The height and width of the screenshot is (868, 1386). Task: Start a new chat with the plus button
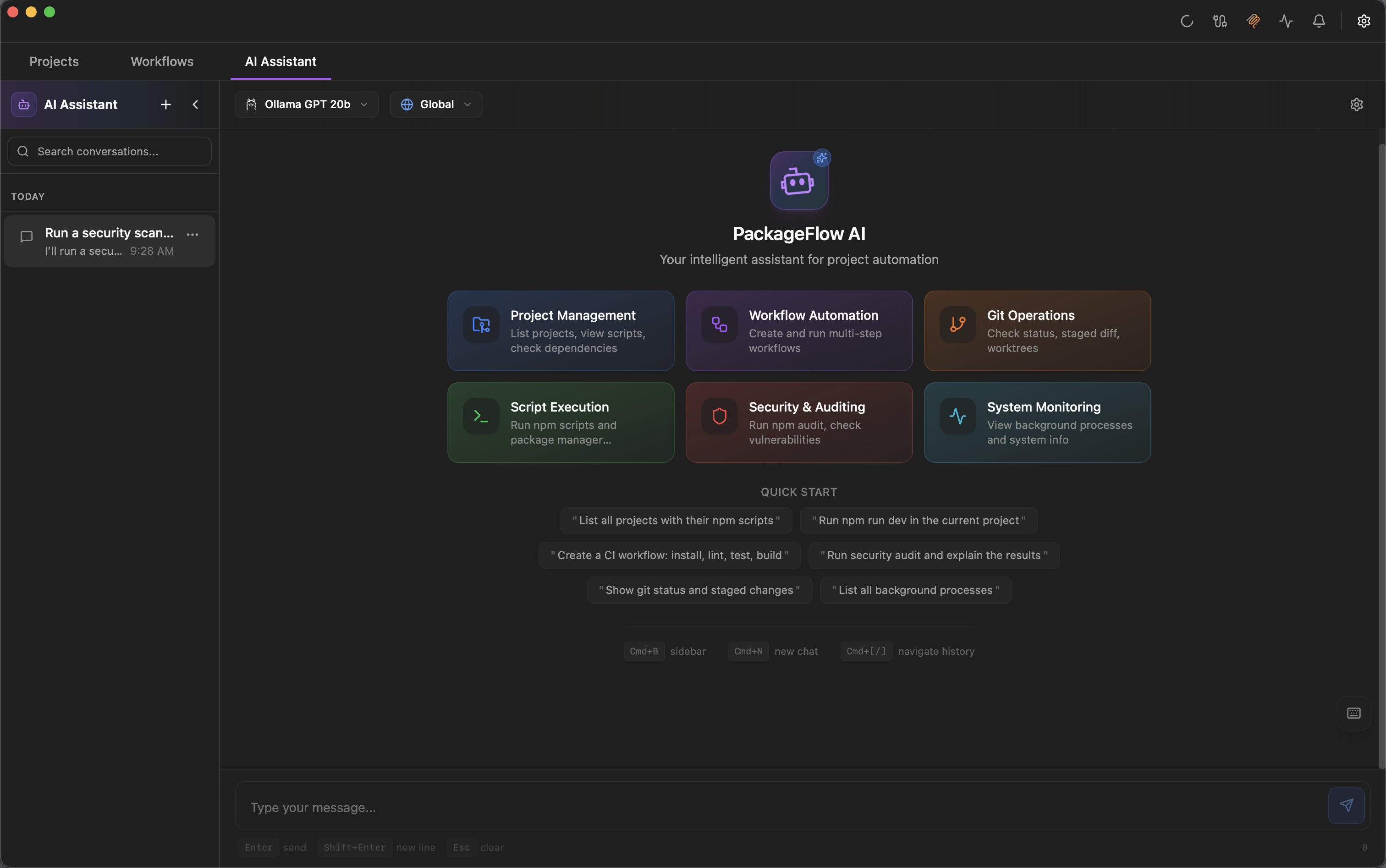pos(165,104)
